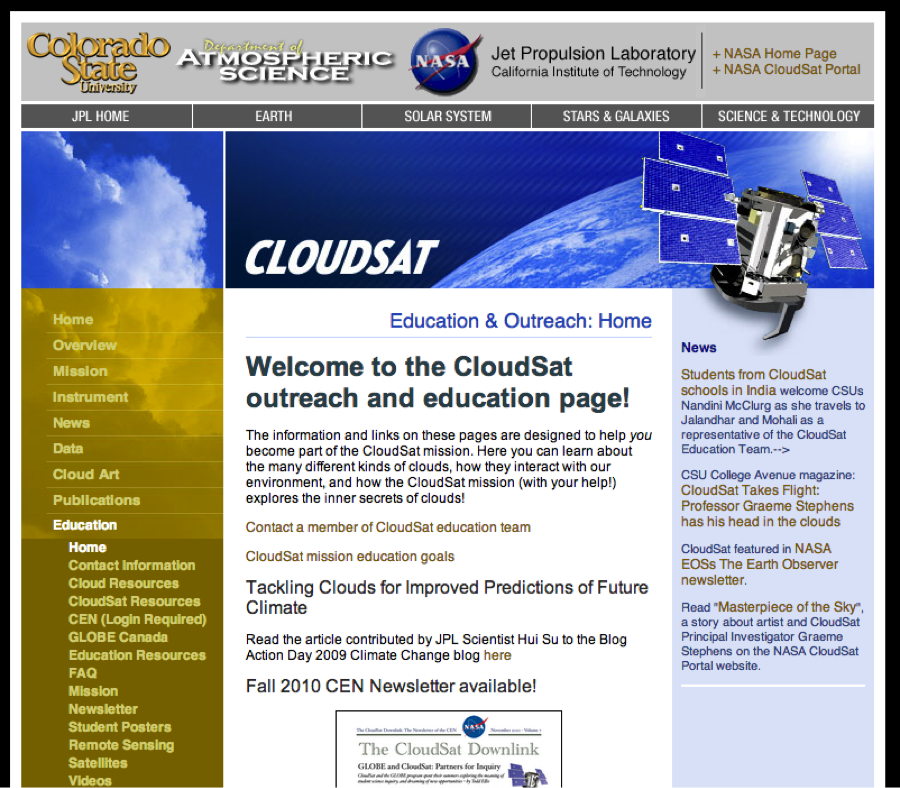Select SCIENCE & TECHNOLOGY navigation item
Viewport: 900px width, 788px height.
788,116
